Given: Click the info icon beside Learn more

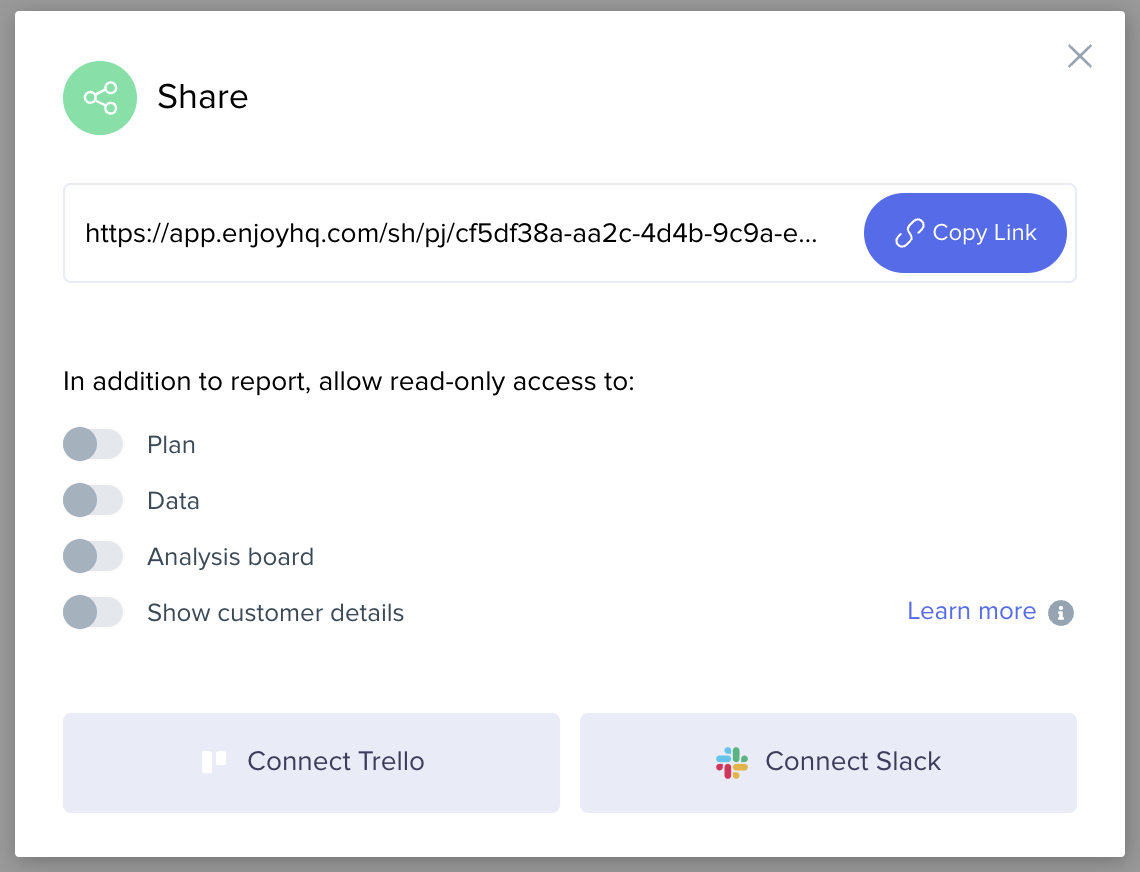Looking at the screenshot, I should (x=1061, y=613).
